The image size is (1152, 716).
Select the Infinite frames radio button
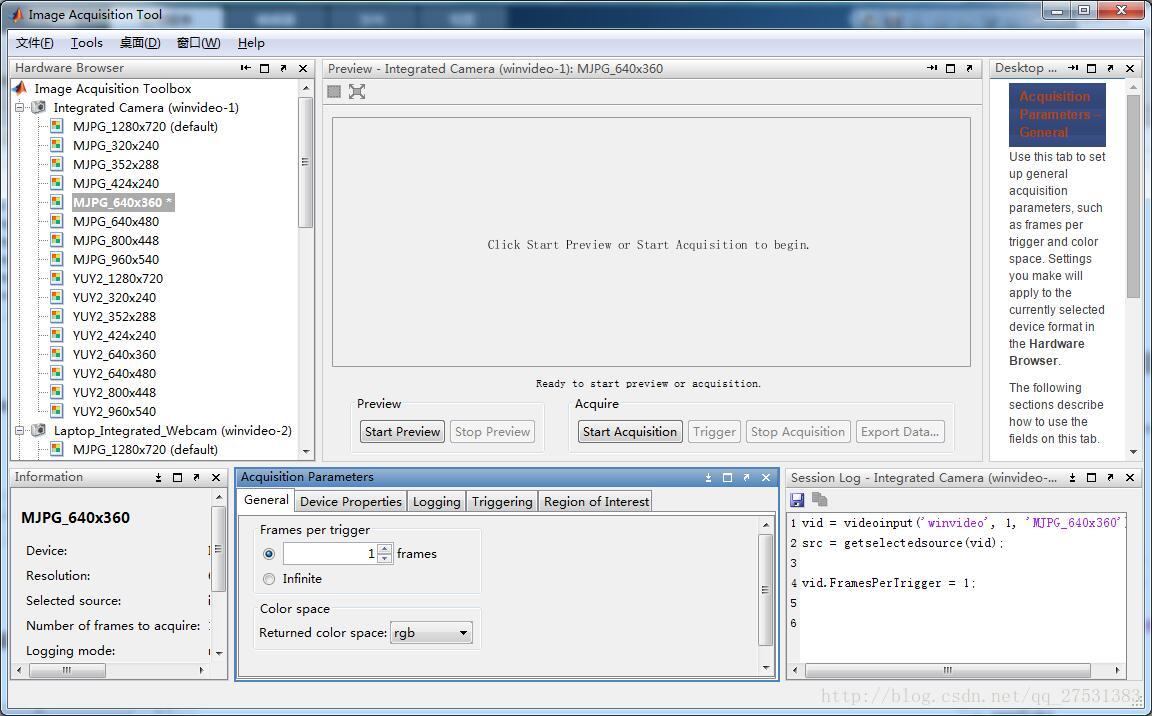(x=269, y=579)
